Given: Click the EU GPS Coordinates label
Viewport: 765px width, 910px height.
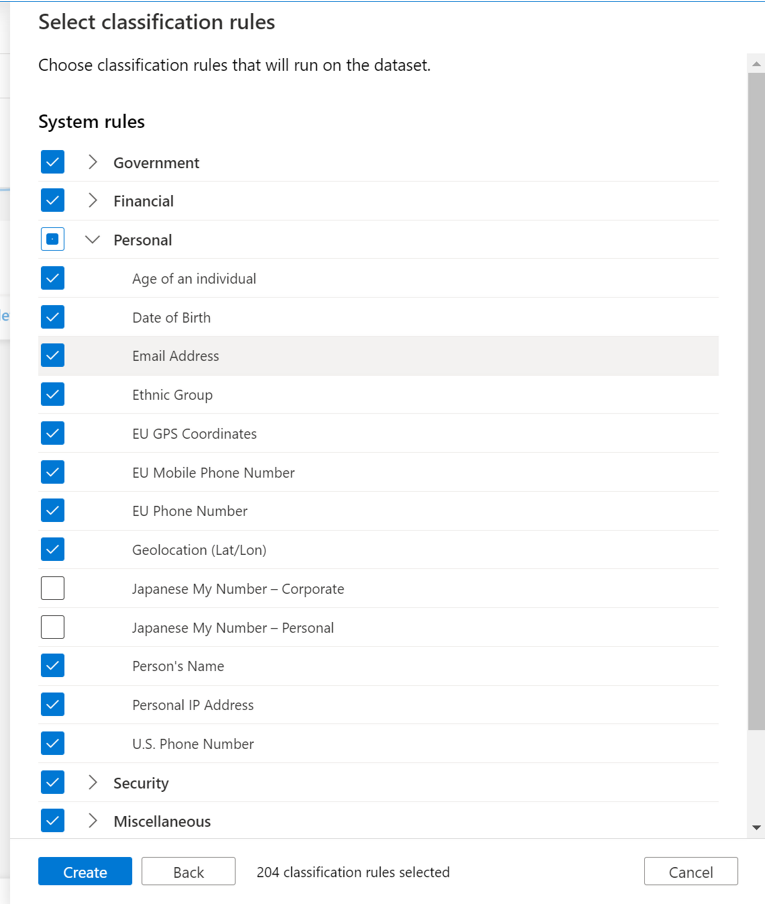Looking at the screenshot, I should click(x=194, y=434).
